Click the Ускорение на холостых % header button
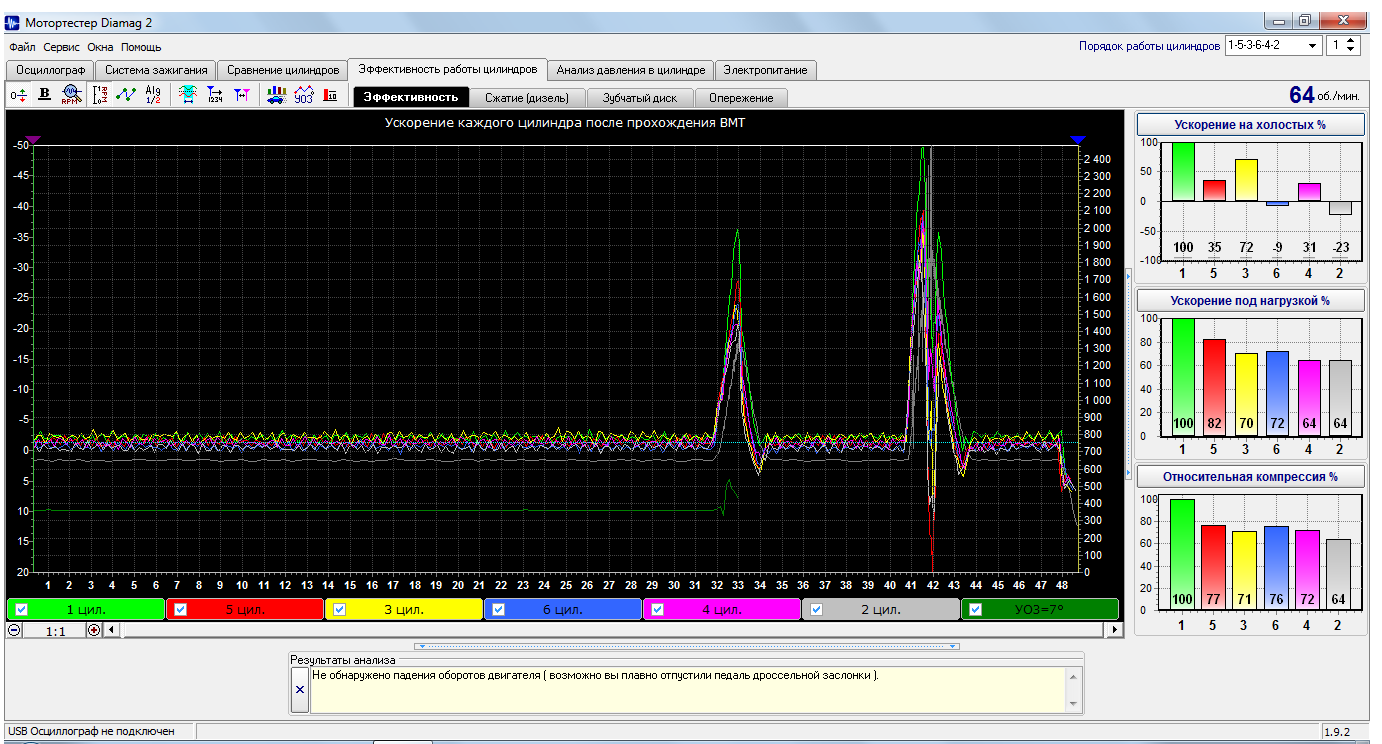 pos(1251,124)
